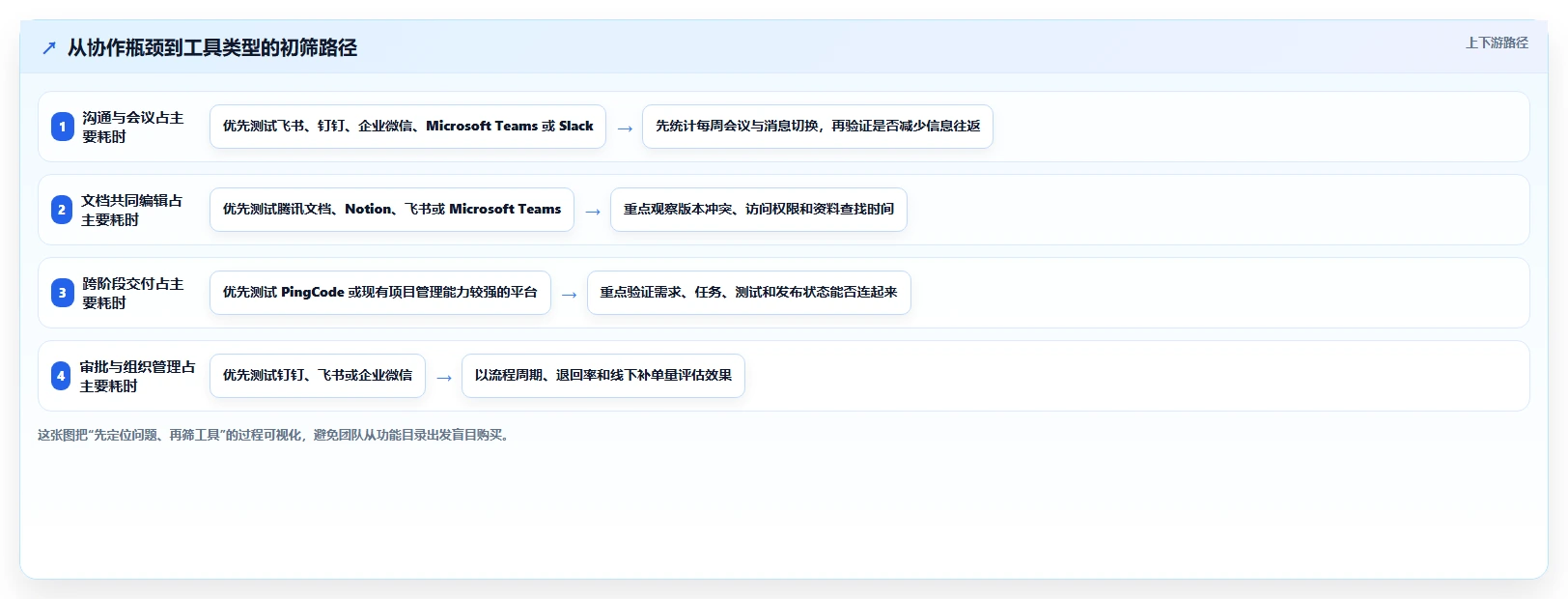The image size is (1568, 599).
Task: Click the box 重点验证需求、任务、测试和发布状态
Action: point(749,293)
